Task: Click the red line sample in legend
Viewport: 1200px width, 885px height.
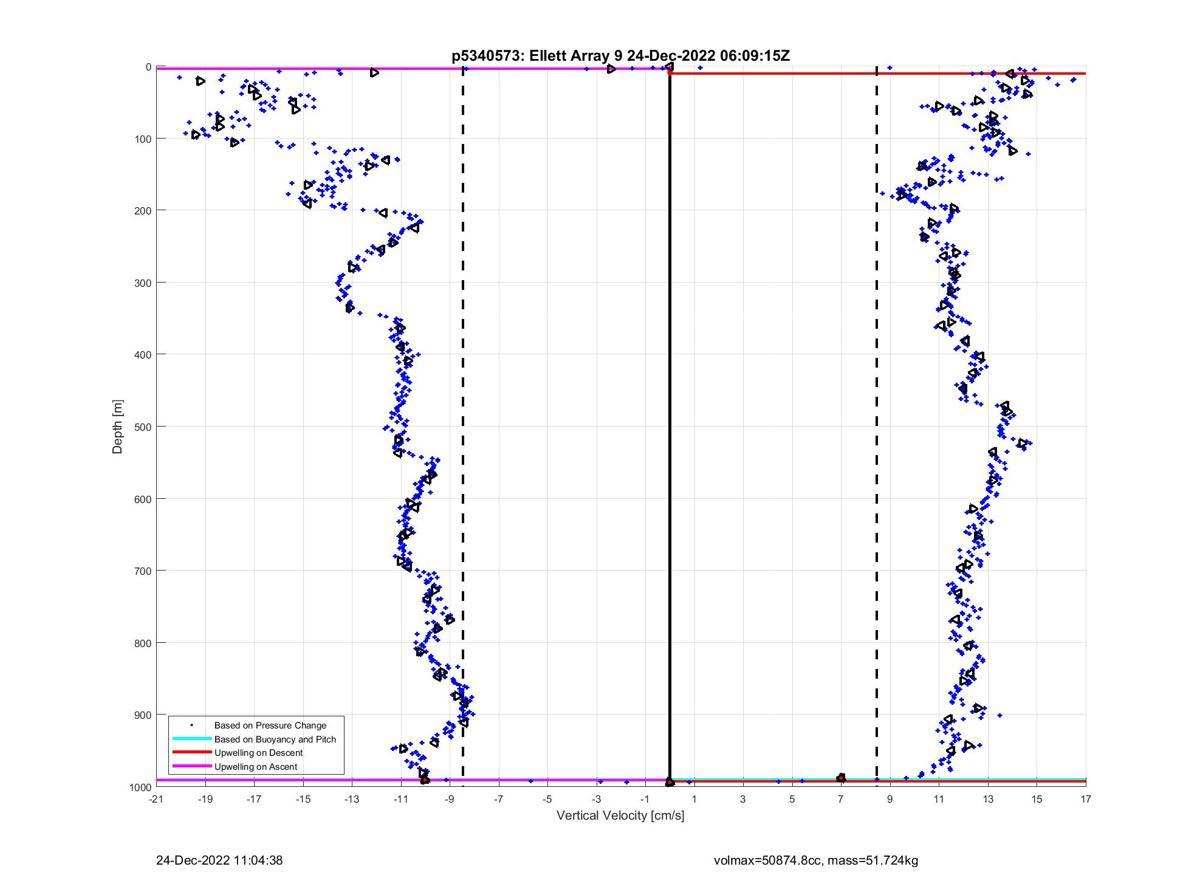Action: pyautogui.click(x=191, y=752)
